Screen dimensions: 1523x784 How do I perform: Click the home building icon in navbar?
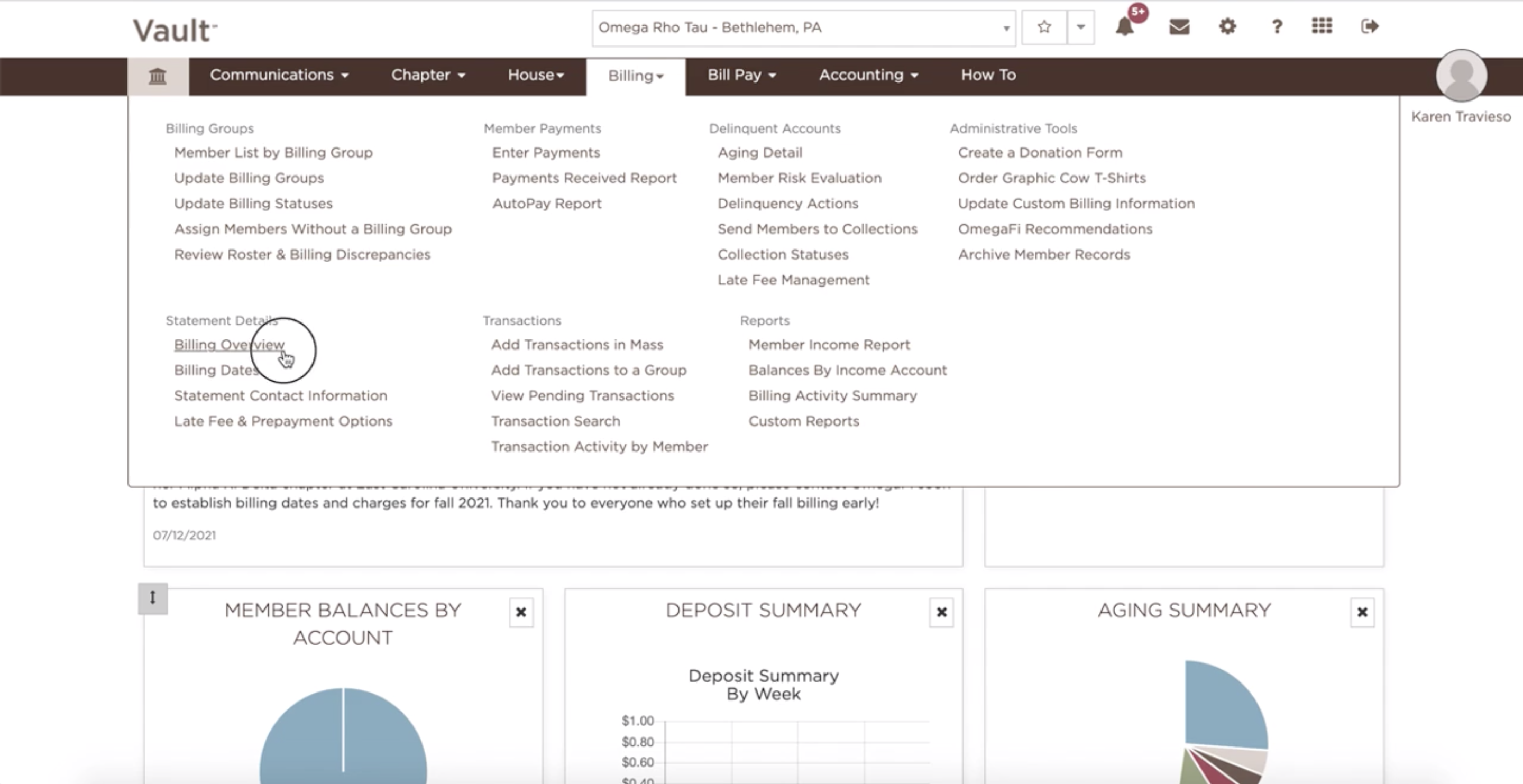coord(157,76)
